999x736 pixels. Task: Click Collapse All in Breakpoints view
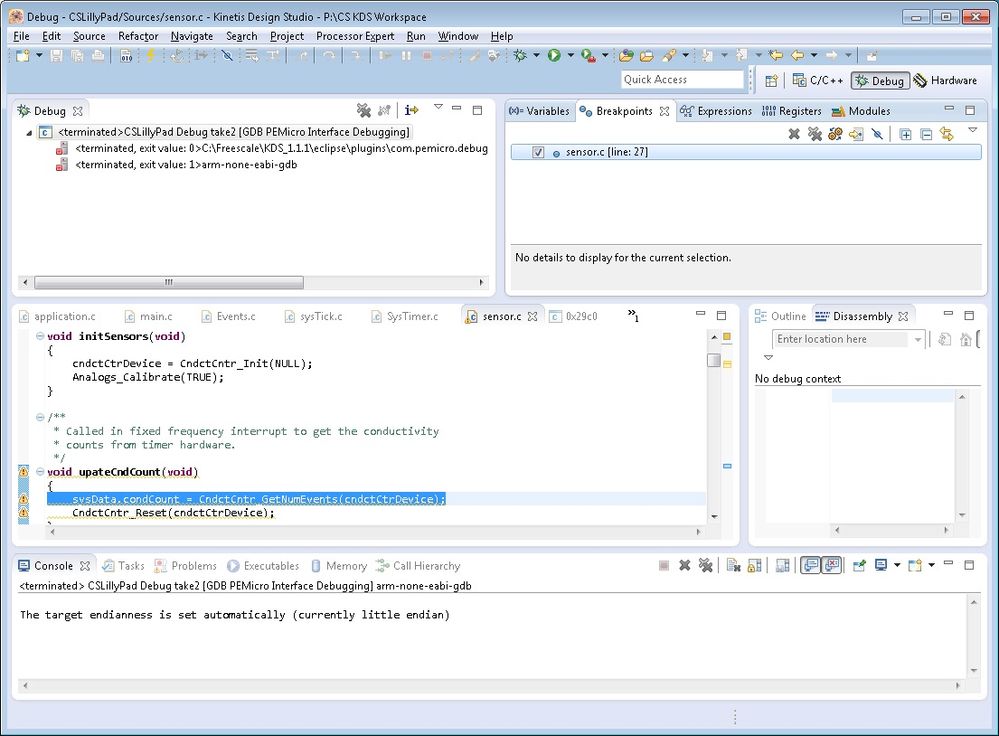point(926,134)
